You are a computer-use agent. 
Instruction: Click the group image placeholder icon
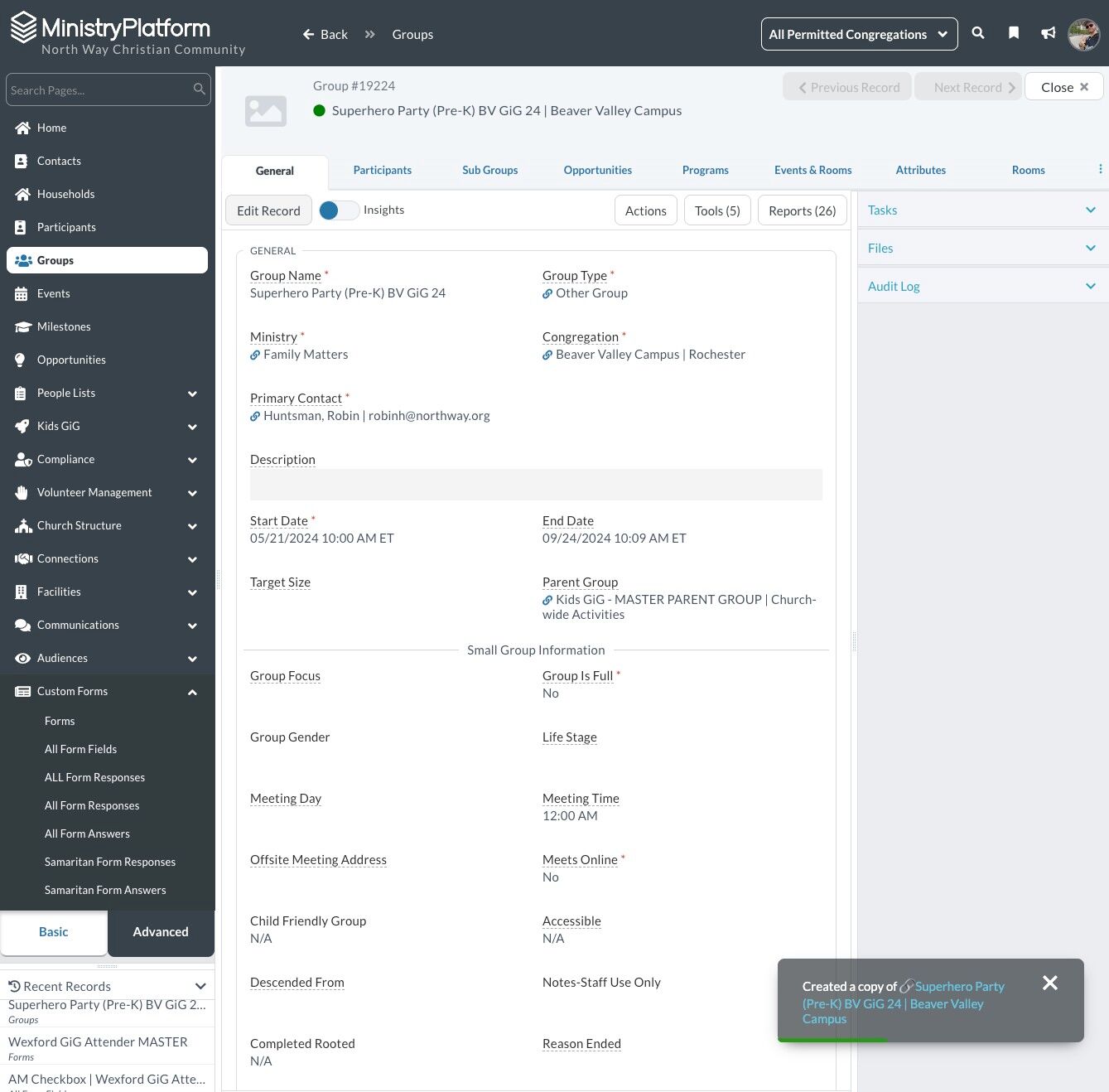coord(266,111)
